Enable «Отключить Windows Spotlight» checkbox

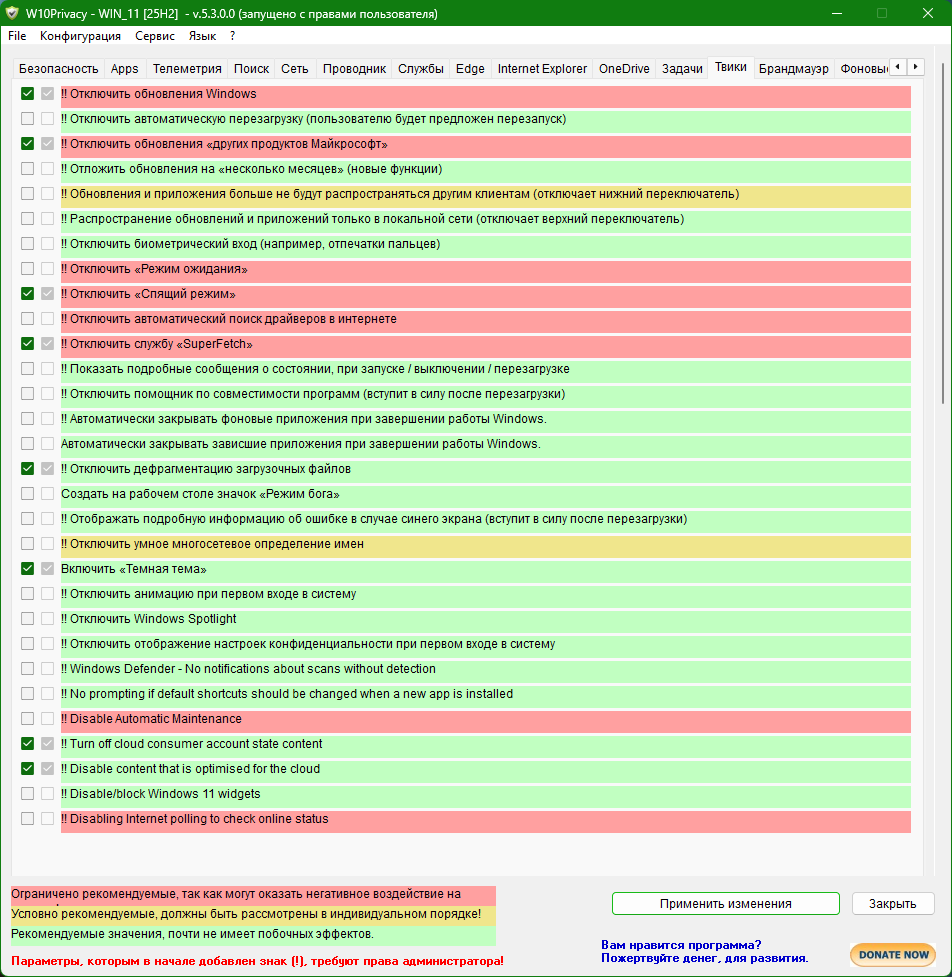28,619
